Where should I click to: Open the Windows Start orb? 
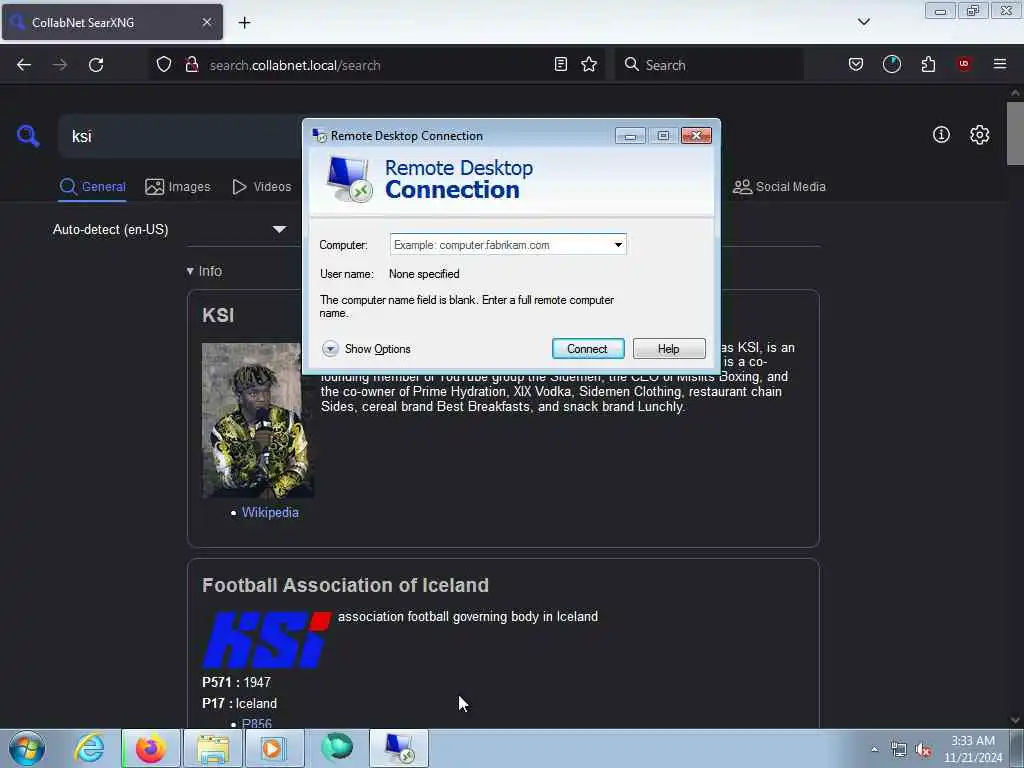(27, 748)
